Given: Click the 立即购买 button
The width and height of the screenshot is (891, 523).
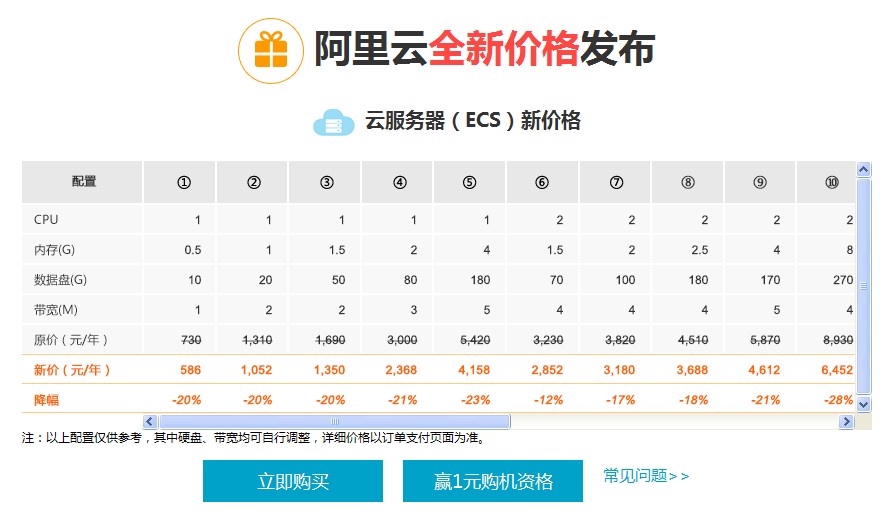Looking at the screenshot, I should click(x=293, y=481).
